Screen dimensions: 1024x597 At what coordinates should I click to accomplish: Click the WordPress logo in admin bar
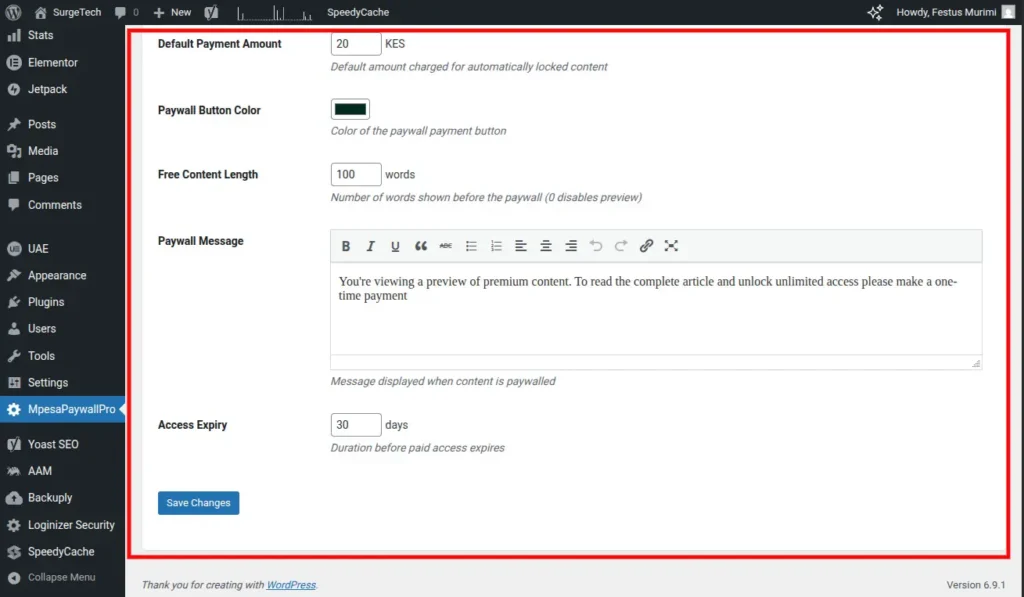(13, 12)
